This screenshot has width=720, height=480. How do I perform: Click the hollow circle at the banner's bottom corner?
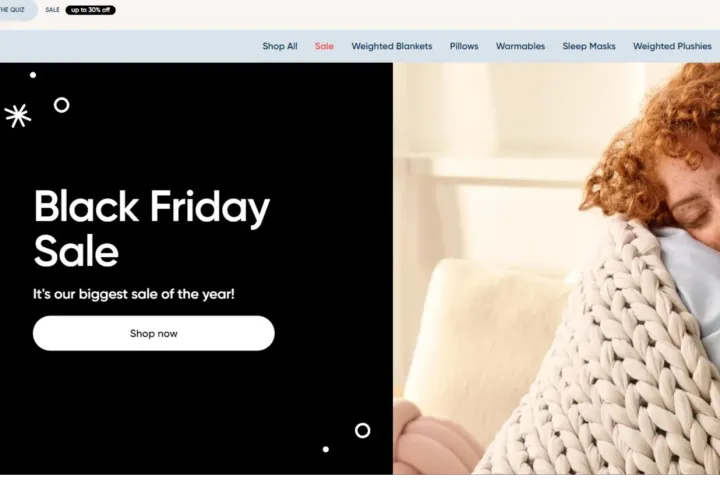(362, 430)
